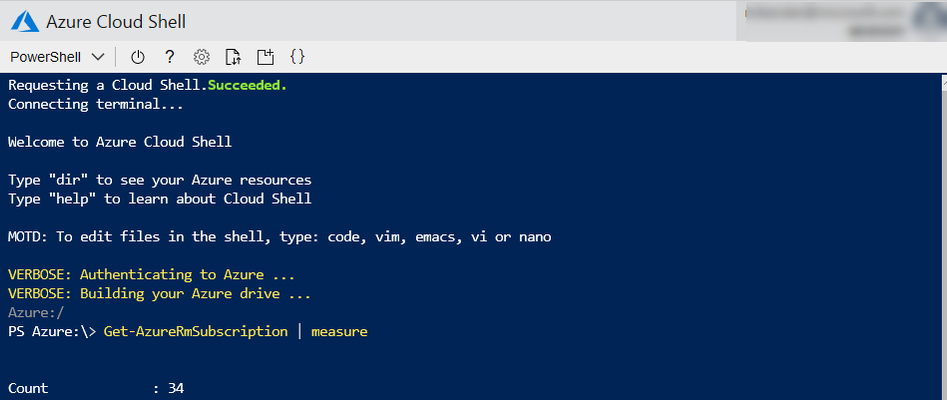
Task: Click the Type "dir" to see resources line
Action: click(160, 180)
